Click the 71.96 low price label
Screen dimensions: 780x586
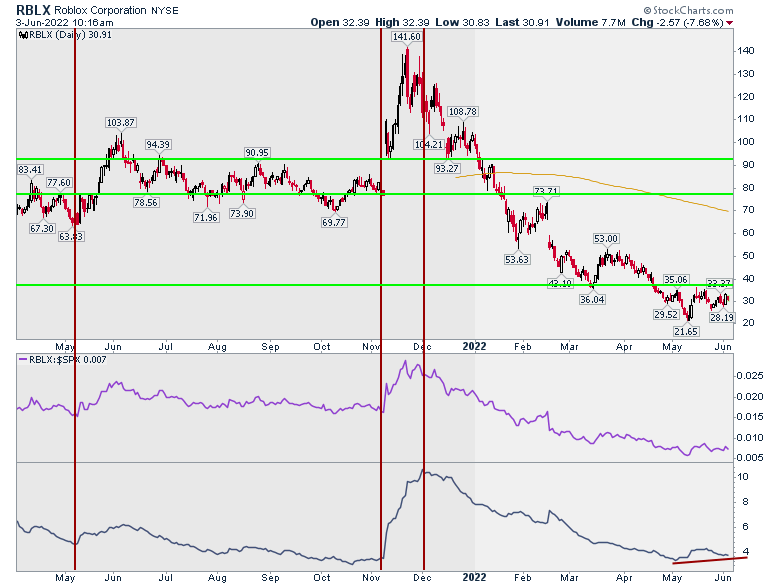point(206,217)
